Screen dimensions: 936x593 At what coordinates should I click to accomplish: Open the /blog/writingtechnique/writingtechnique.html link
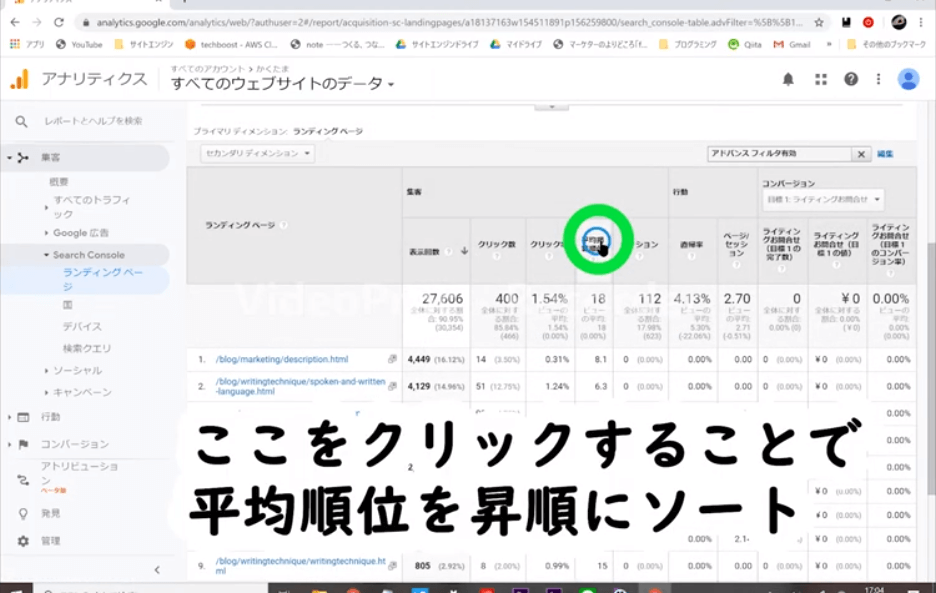[300, 566]
